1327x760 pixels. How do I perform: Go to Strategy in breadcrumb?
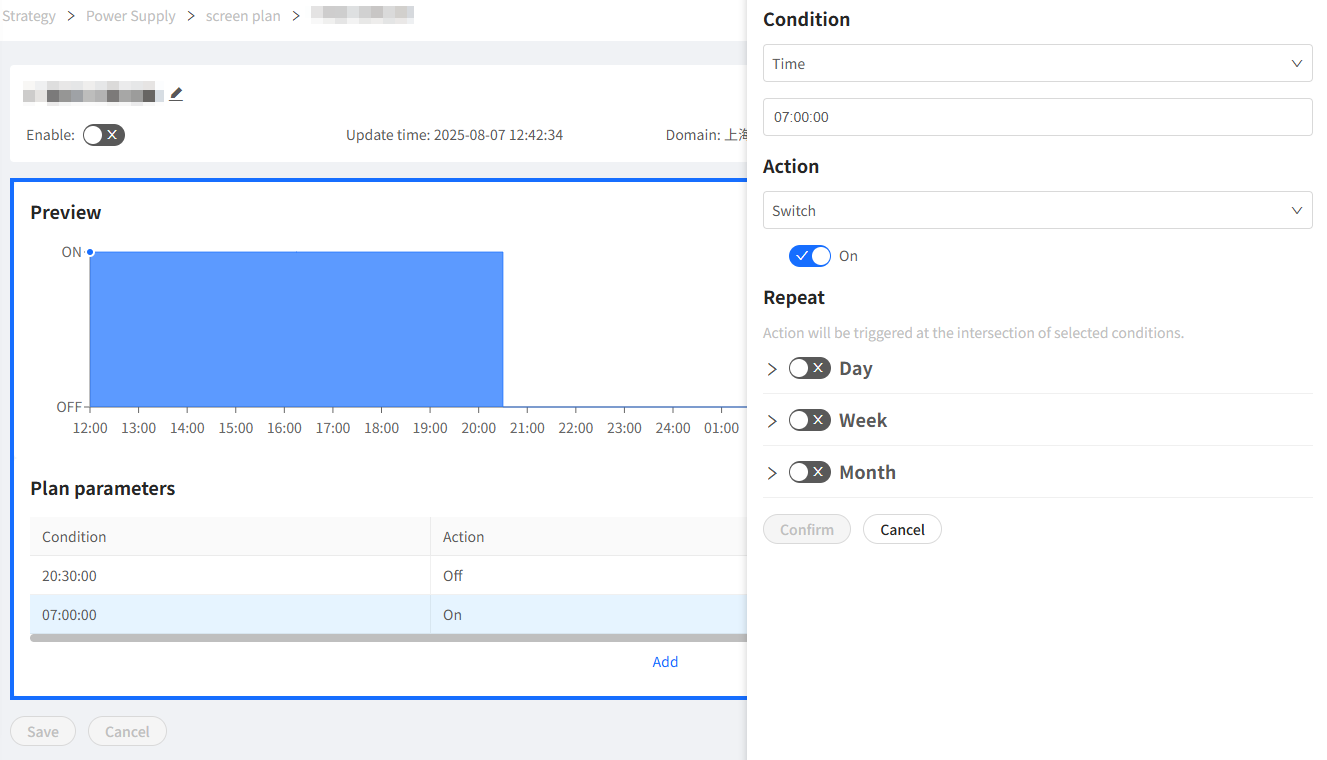[x=29, y=16]
